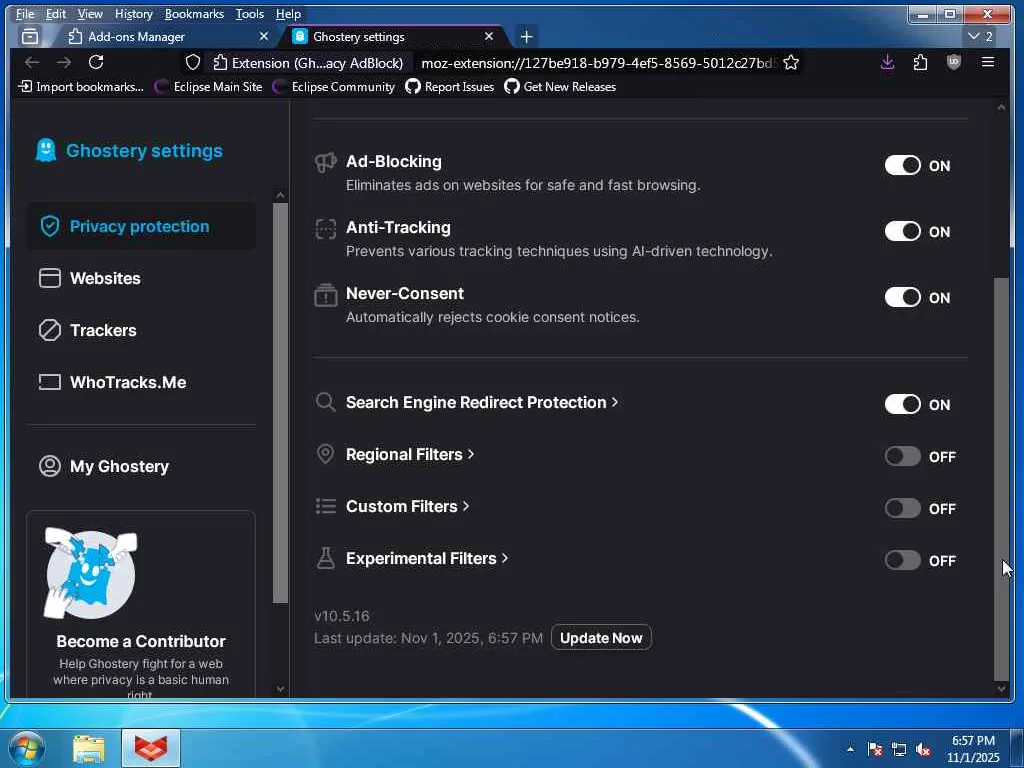The height and width of the screenshot is (768, 1024).
Task: Disable Search Engine Redirect Protection toggle
Action: pyautogui.click(x=903, y=404)
